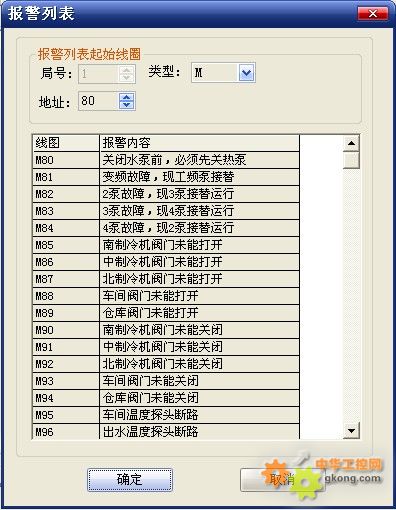The height and width of the screenshot is (510, 396).
Task: Select alarm text 变频故障，现工频泵接替
Action: pyautogui.click(x=168, y=177)
